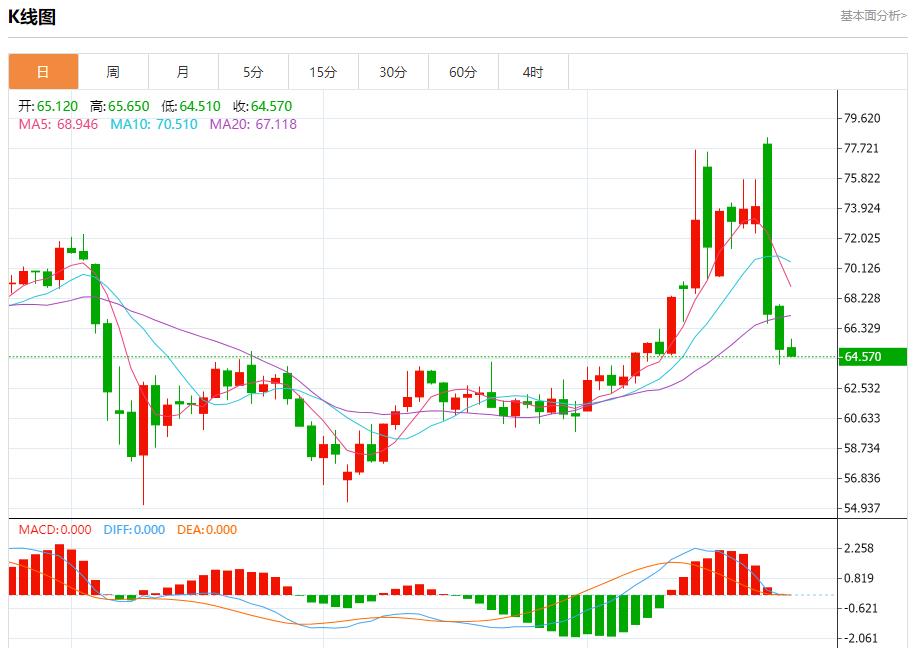Open the 基本面分析 link
The image size is (914, 648).
(x=873, y=16)
